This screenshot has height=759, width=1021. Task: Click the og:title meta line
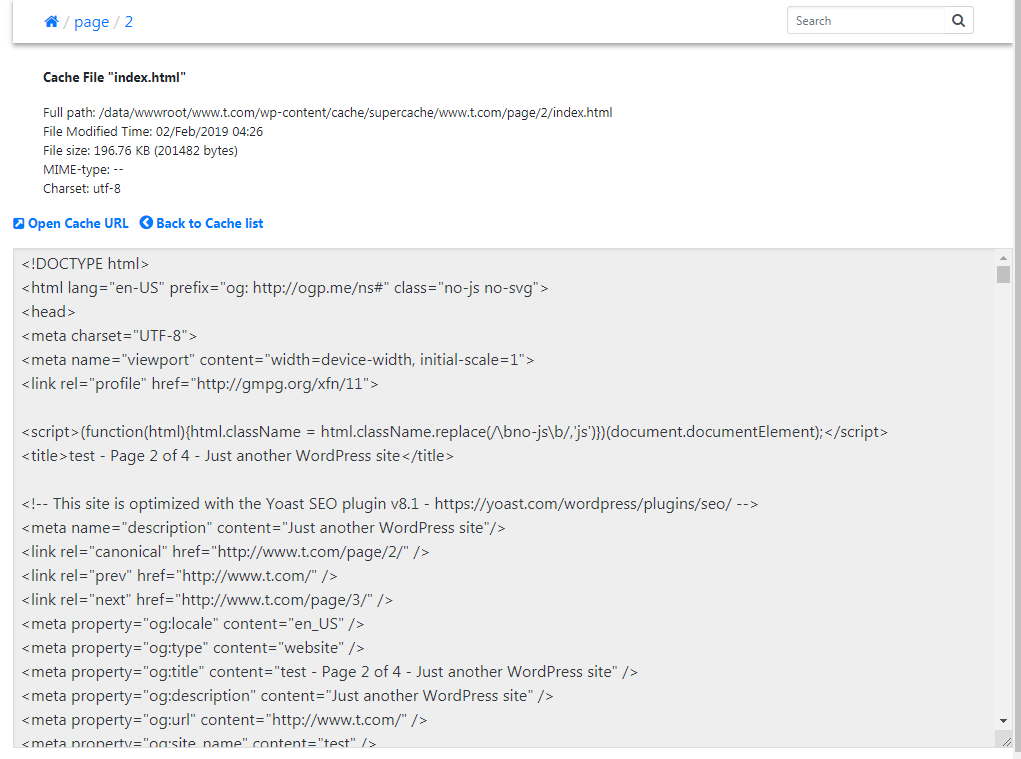tap(329, 672)
